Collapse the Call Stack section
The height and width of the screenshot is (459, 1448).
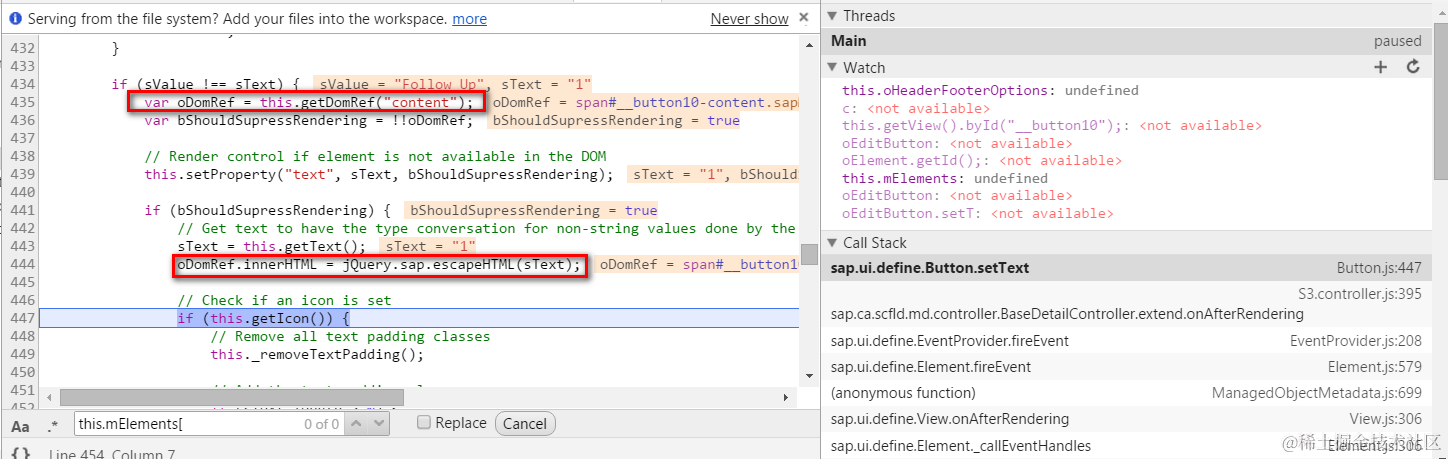(833, 243)
